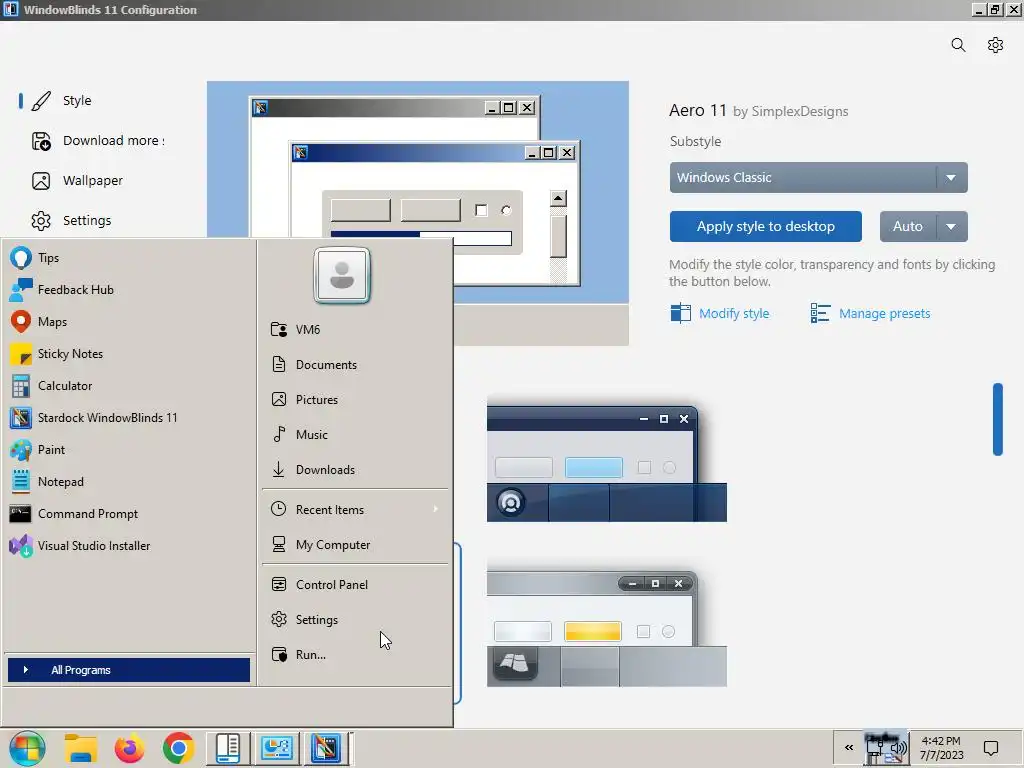The image size is (1024, 768).
Task: Click the Windows Start orb
Action: coord(27,748)
